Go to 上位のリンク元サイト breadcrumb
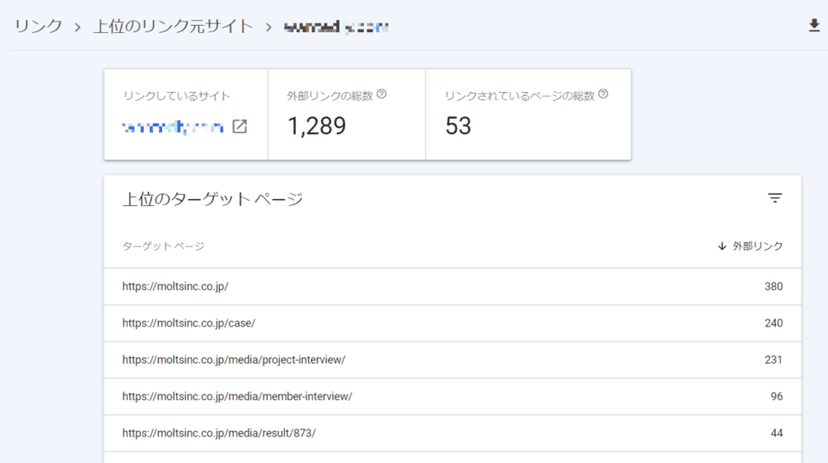The width and height of the screenshot is (828, 463). pyautogui.click(x=173, y=26)
